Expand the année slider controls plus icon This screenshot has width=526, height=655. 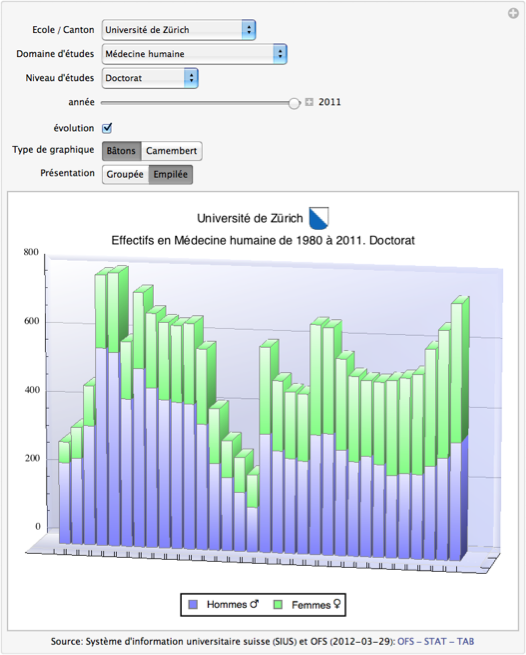[309, 102]
